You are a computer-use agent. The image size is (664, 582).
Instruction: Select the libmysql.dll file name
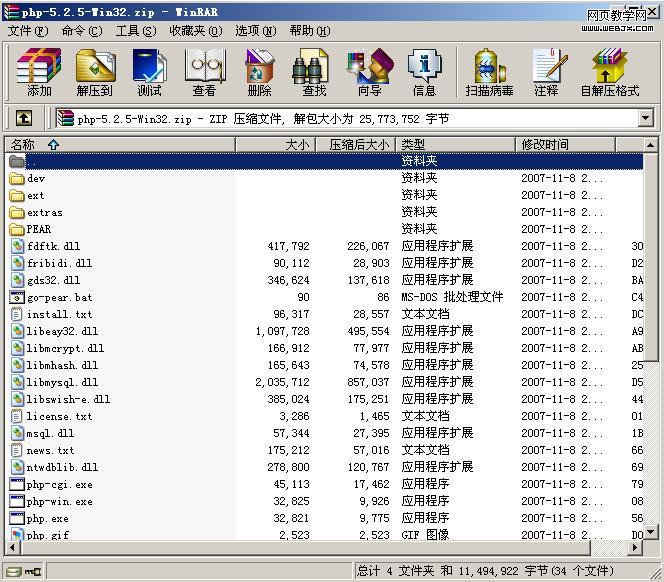[62, 382]
